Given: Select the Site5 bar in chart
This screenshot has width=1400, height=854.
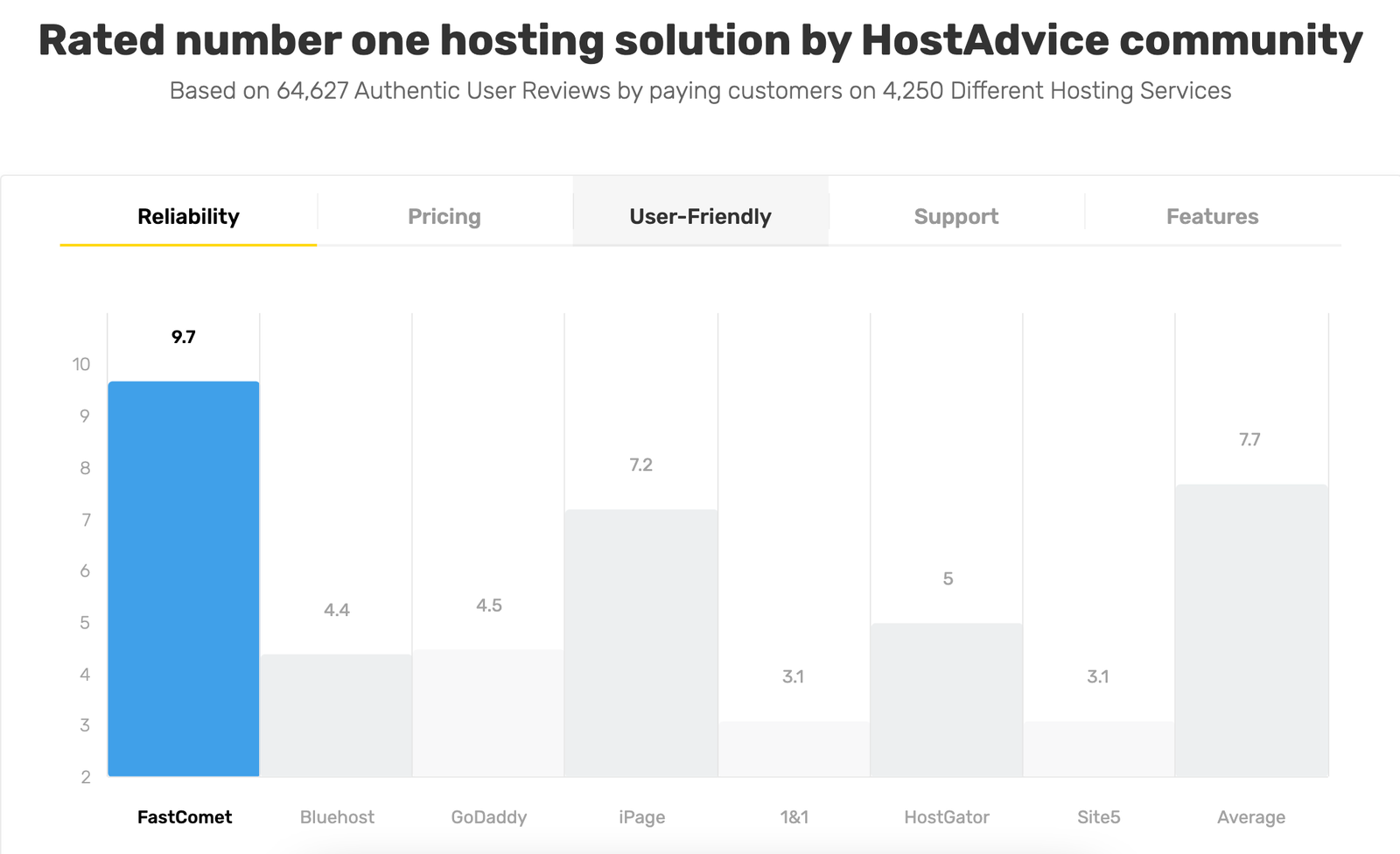Looking at the screenshot, I should [x=1098, y=748].
